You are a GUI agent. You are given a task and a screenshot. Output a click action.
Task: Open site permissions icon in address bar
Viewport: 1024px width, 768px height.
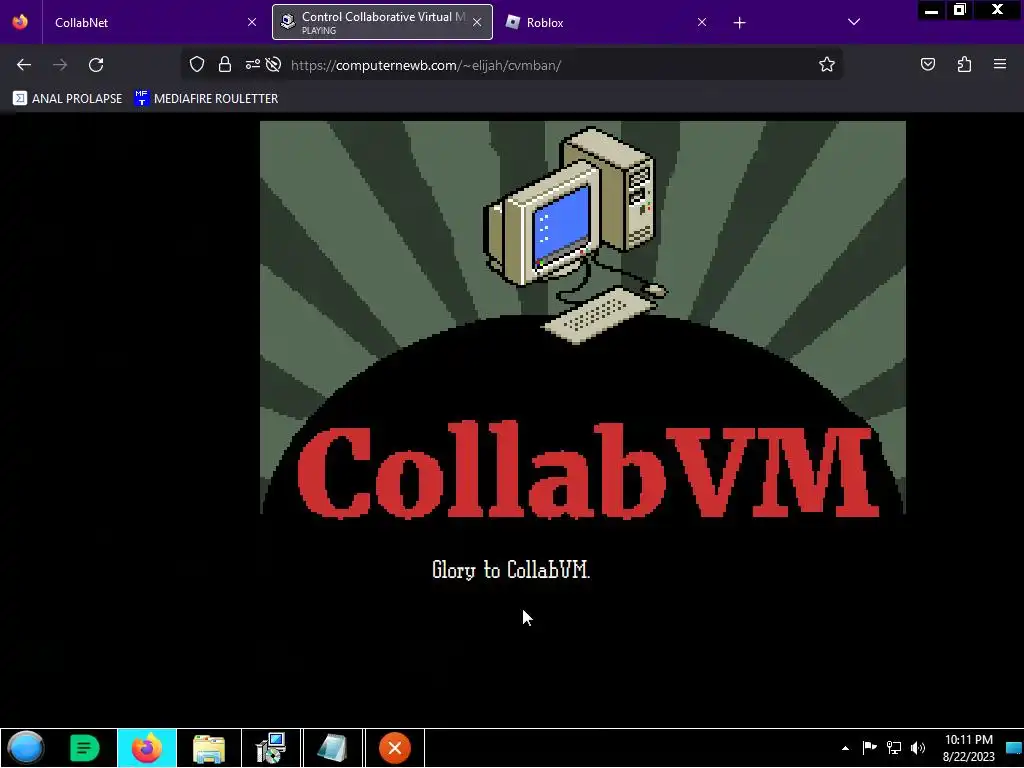(252, 64)
